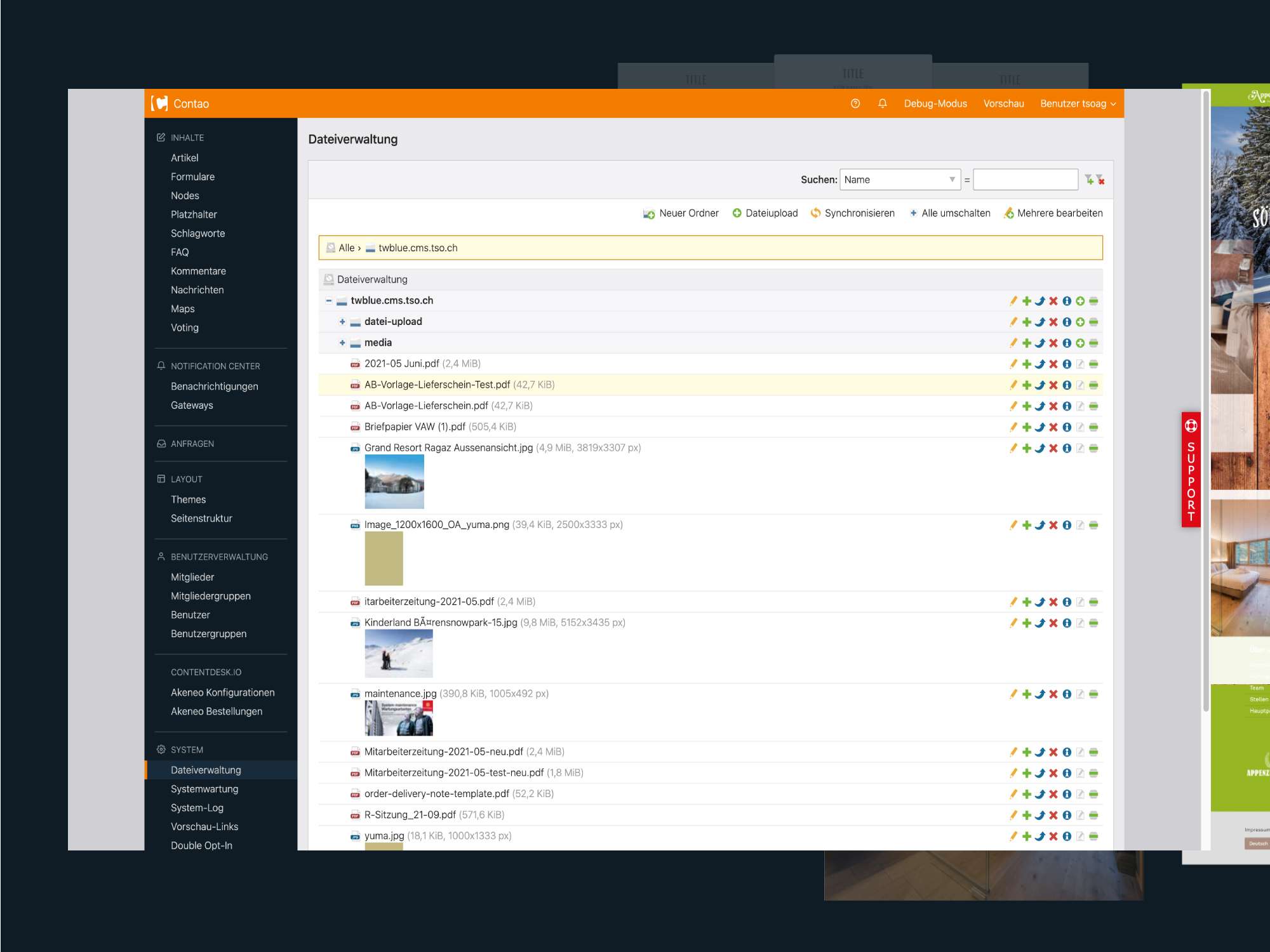Show blue info icon for Briefpapier VAW (1).pdf
The height and width of the screenshot is (952, 1270).
pos(1067,427)
